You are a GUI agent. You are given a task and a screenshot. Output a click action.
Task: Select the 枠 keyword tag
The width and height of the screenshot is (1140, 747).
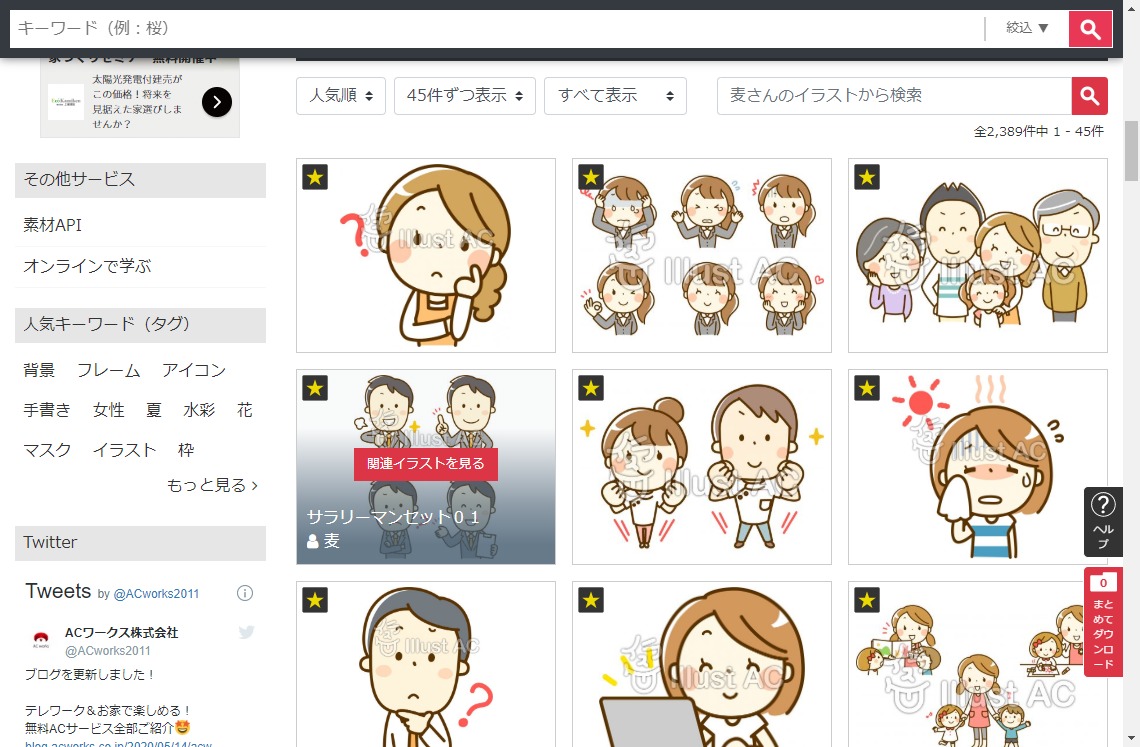pos(186,450)
